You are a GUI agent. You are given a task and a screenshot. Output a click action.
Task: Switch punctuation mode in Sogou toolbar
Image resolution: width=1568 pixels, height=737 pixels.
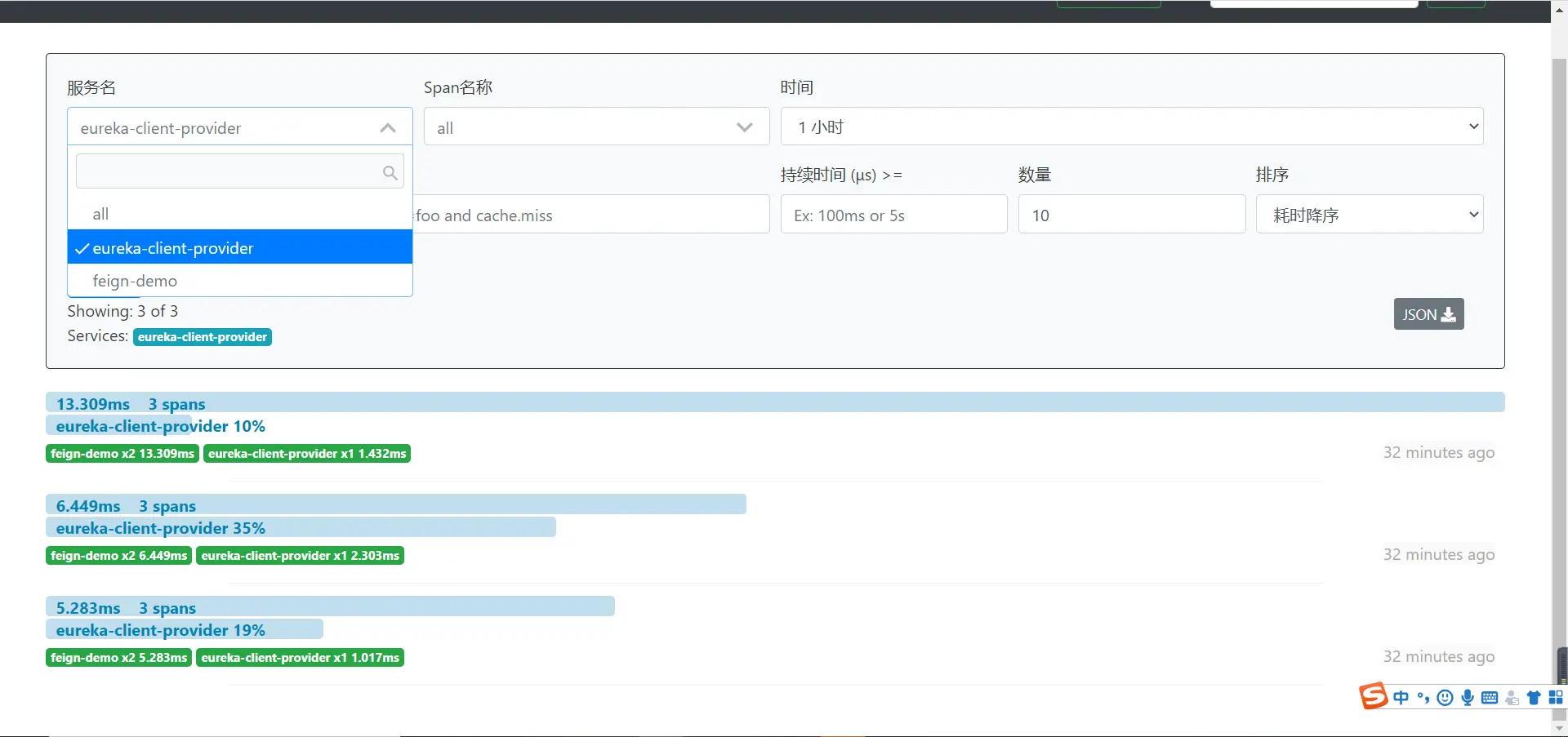coord(1423,698)
